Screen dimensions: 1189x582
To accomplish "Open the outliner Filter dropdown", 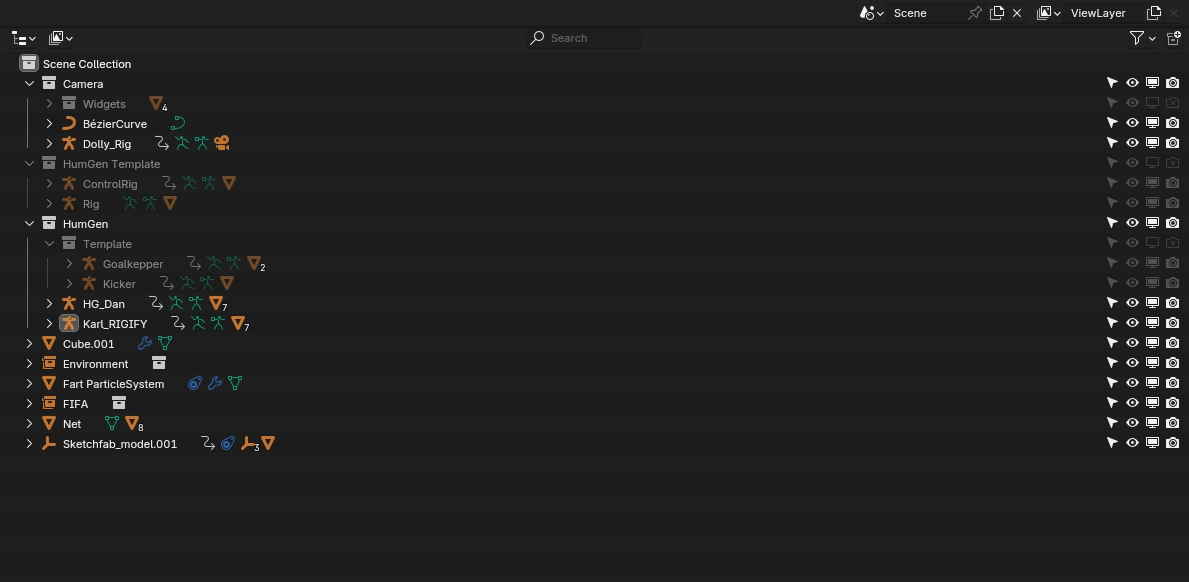I will point(1143,38).
